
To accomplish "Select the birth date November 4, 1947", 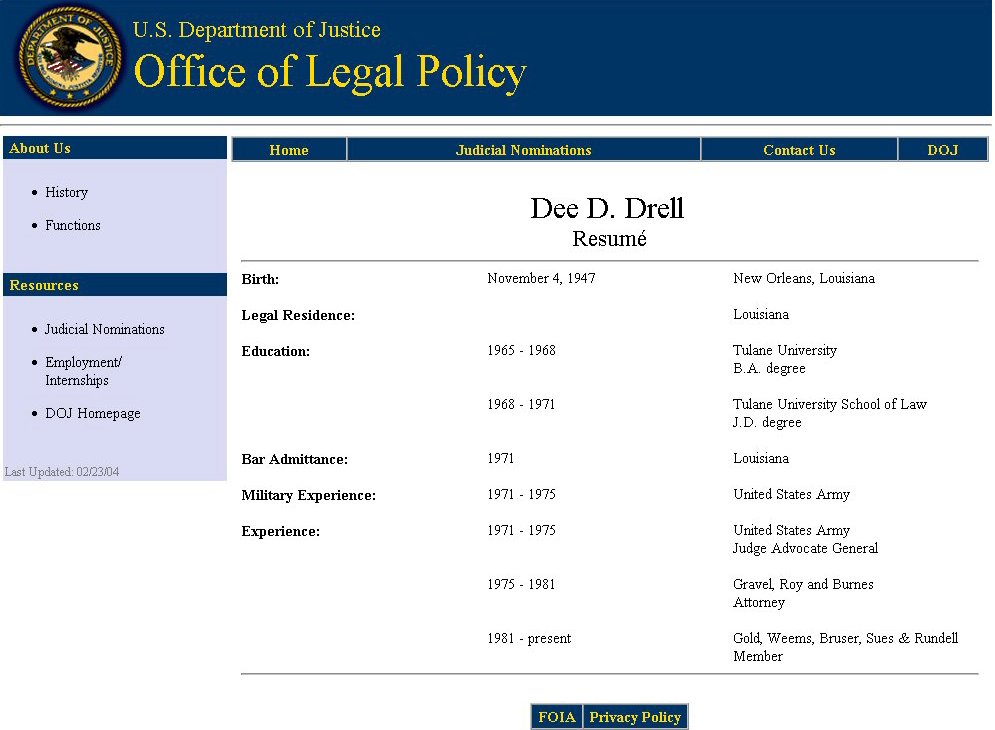I will pos(541,278).
